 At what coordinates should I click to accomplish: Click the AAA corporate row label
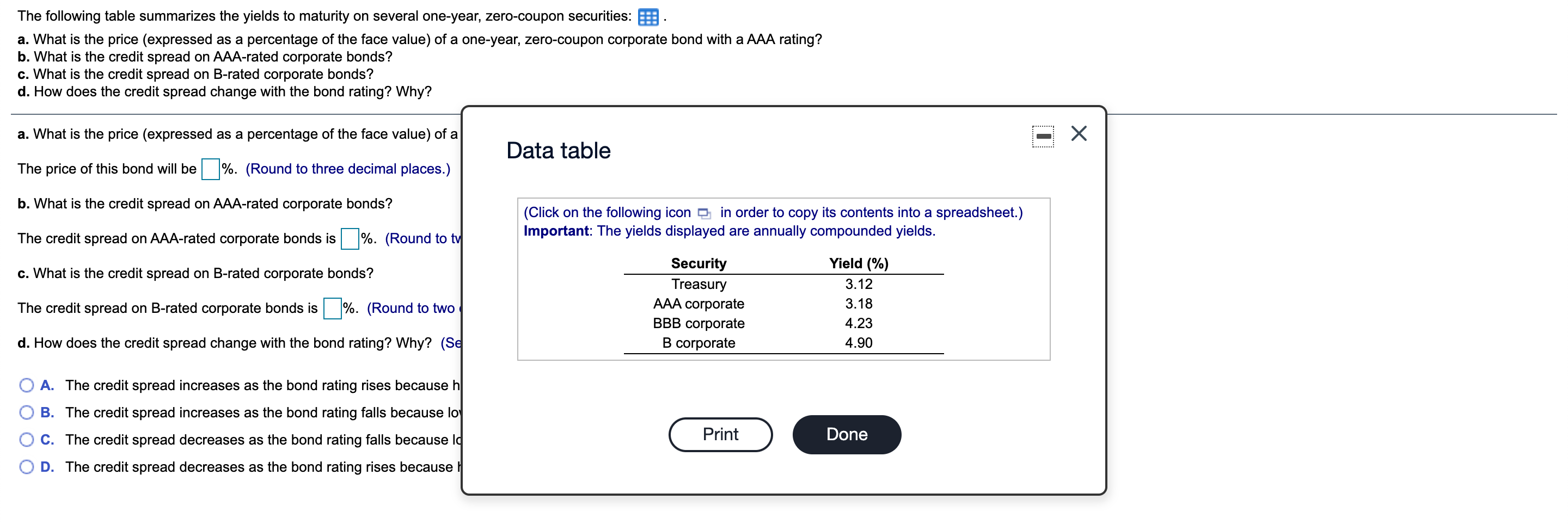coord(698,304)
